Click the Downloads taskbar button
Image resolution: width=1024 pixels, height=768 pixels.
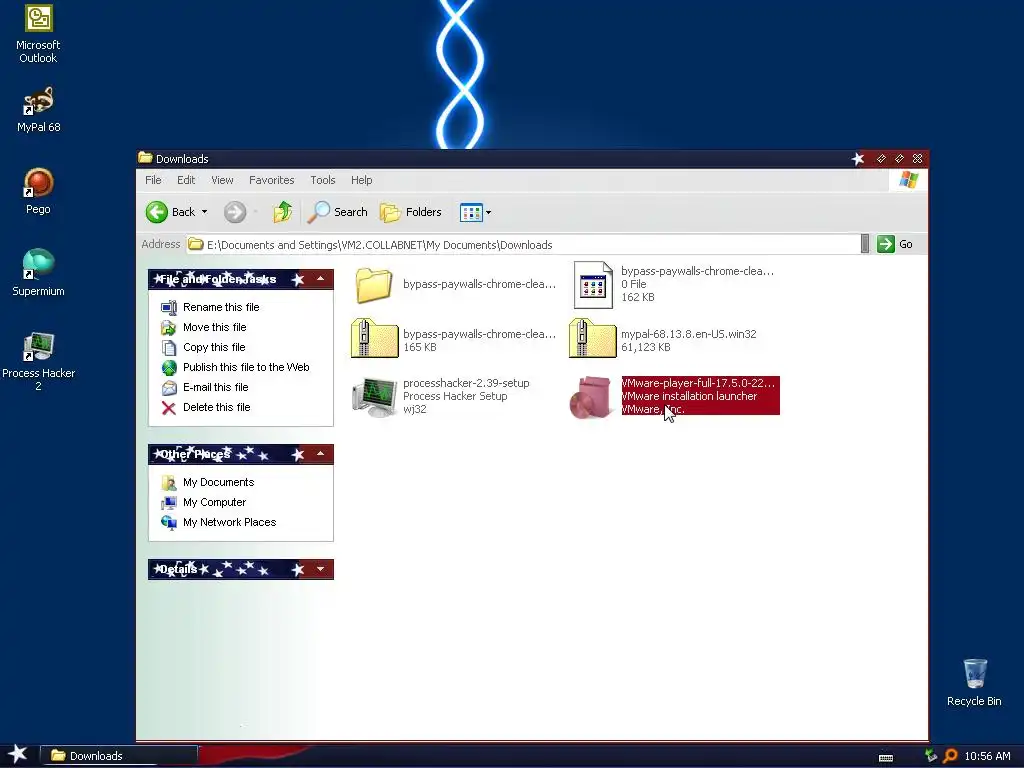(x=120, y=756)
